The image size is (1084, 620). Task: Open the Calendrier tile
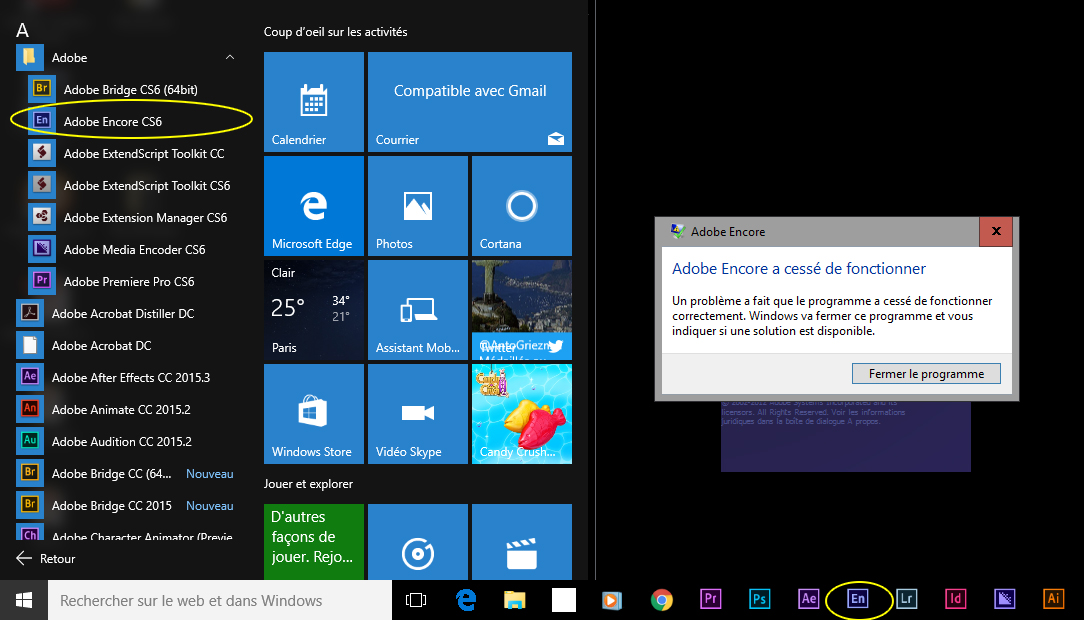tap(313, 102)
